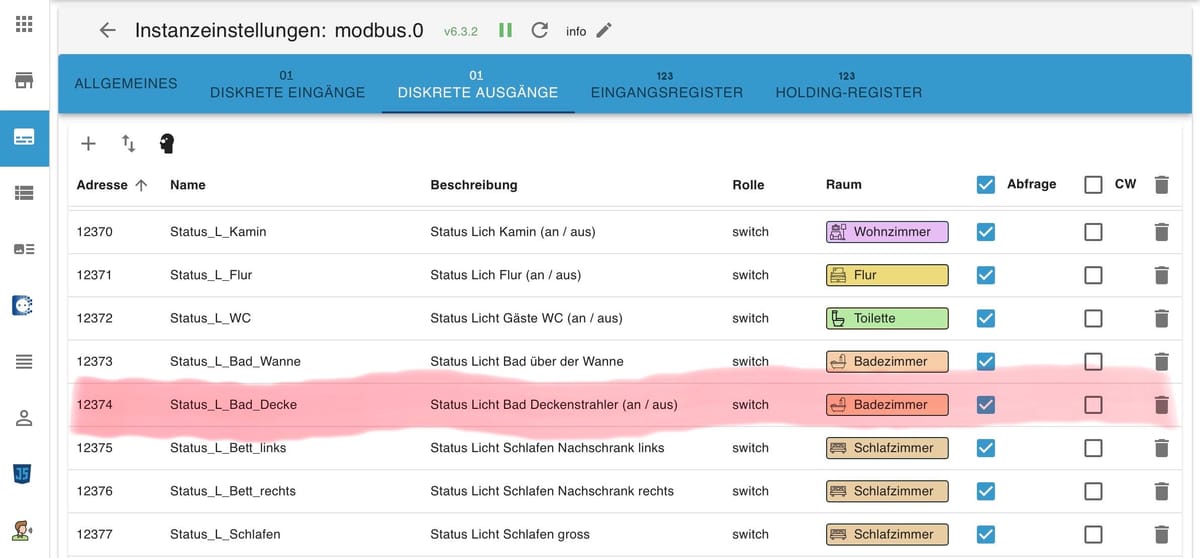Image resolution: width=1200 pixels, height=558 pixels.
Task: Open role dropdown 'switch' for Status_L_Kamin
Action: [x=750, y=232]
